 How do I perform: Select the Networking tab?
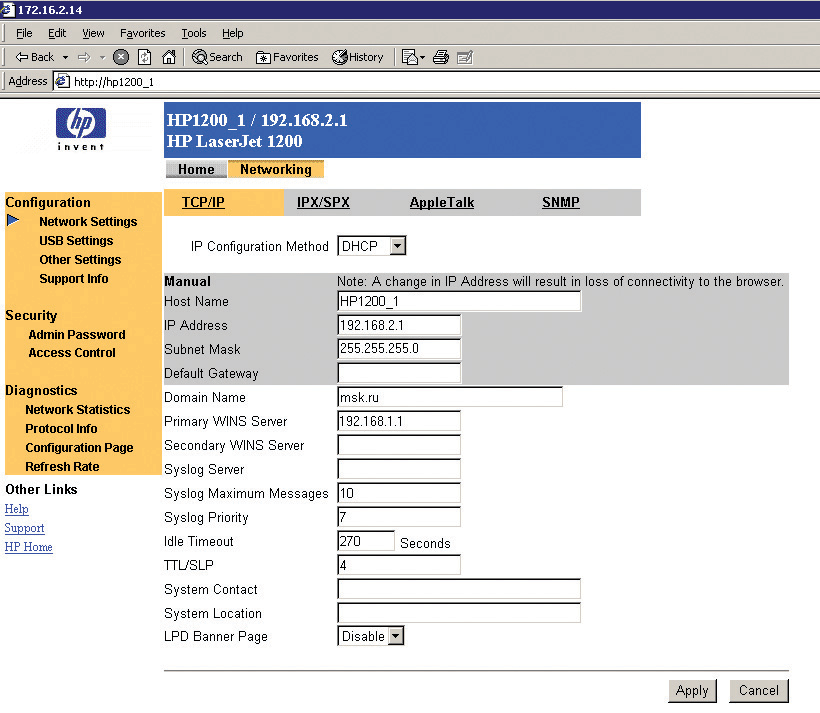click(276, 169)
